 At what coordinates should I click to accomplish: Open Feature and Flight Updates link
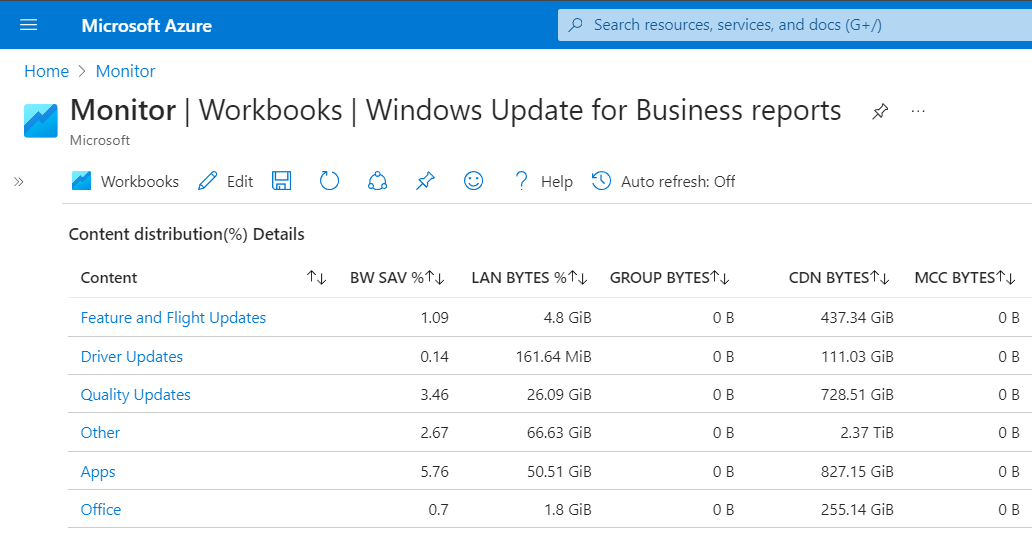click(173, 318)
